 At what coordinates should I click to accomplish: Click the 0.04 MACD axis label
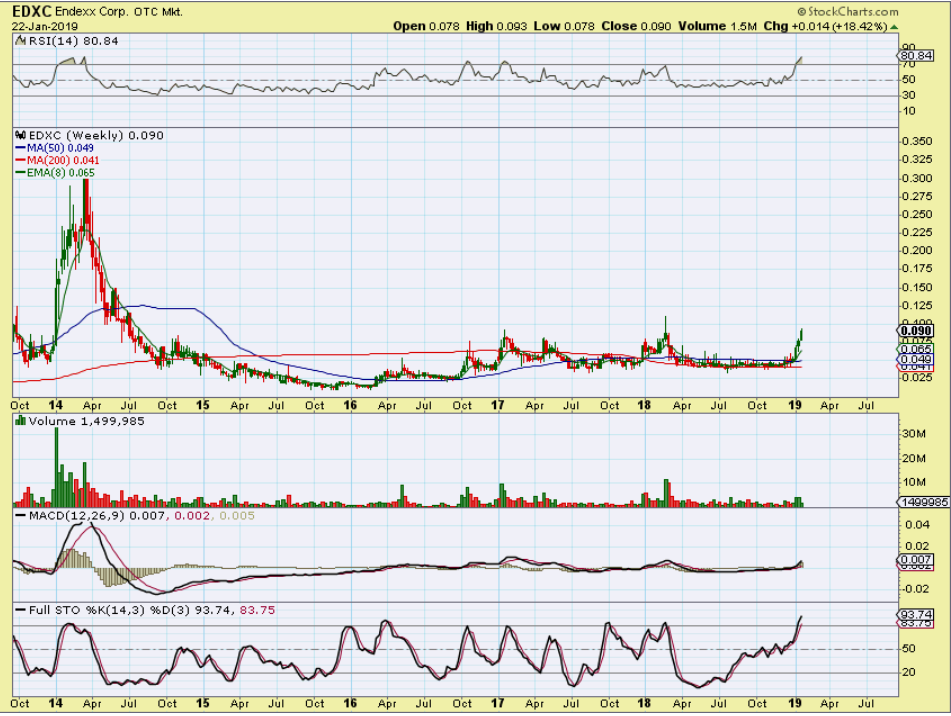[916, 525]
